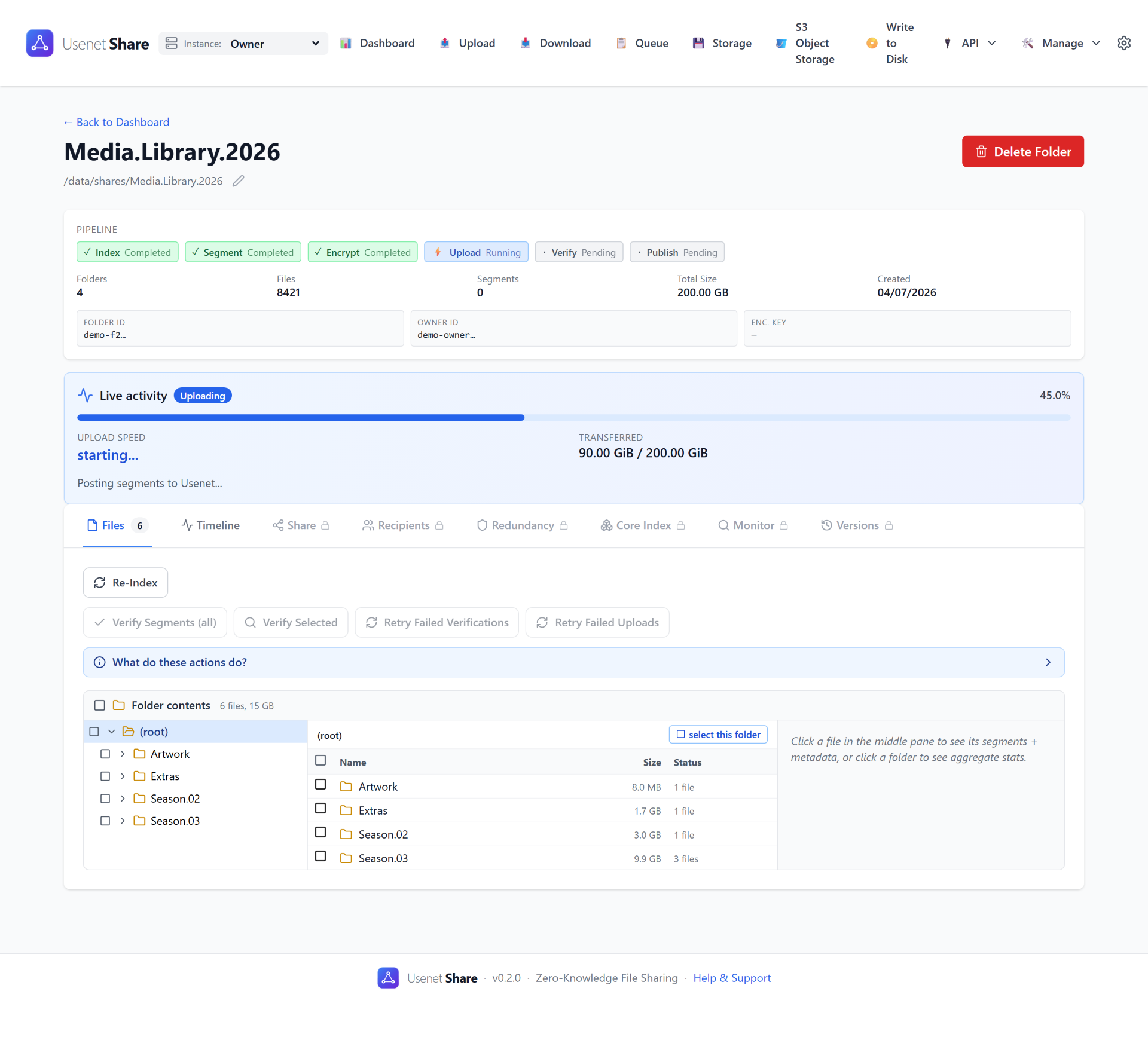Check the Season.03 row checkbox in the file table
The image size is (1148, 1040).
pyautogui.click(x=320, y=857)
